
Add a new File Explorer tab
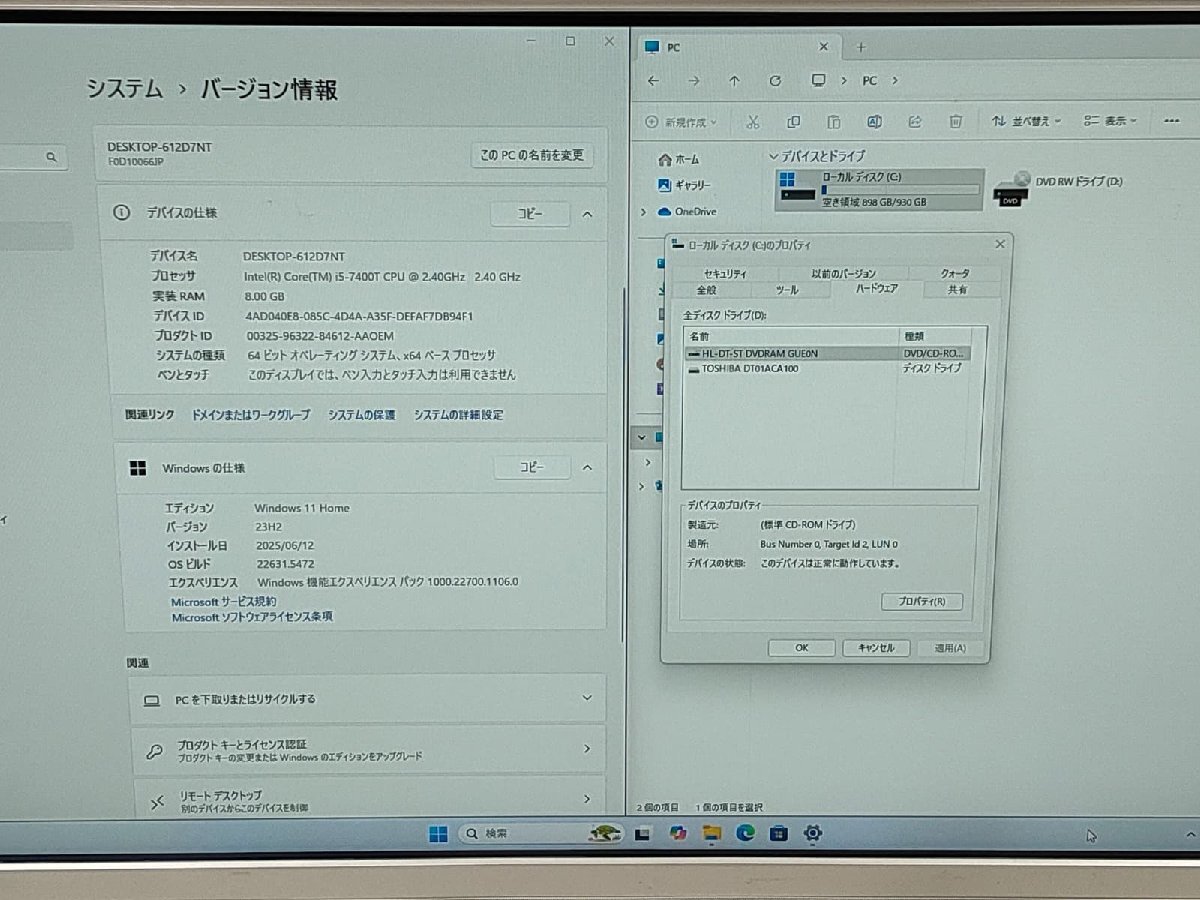point(861,47)
